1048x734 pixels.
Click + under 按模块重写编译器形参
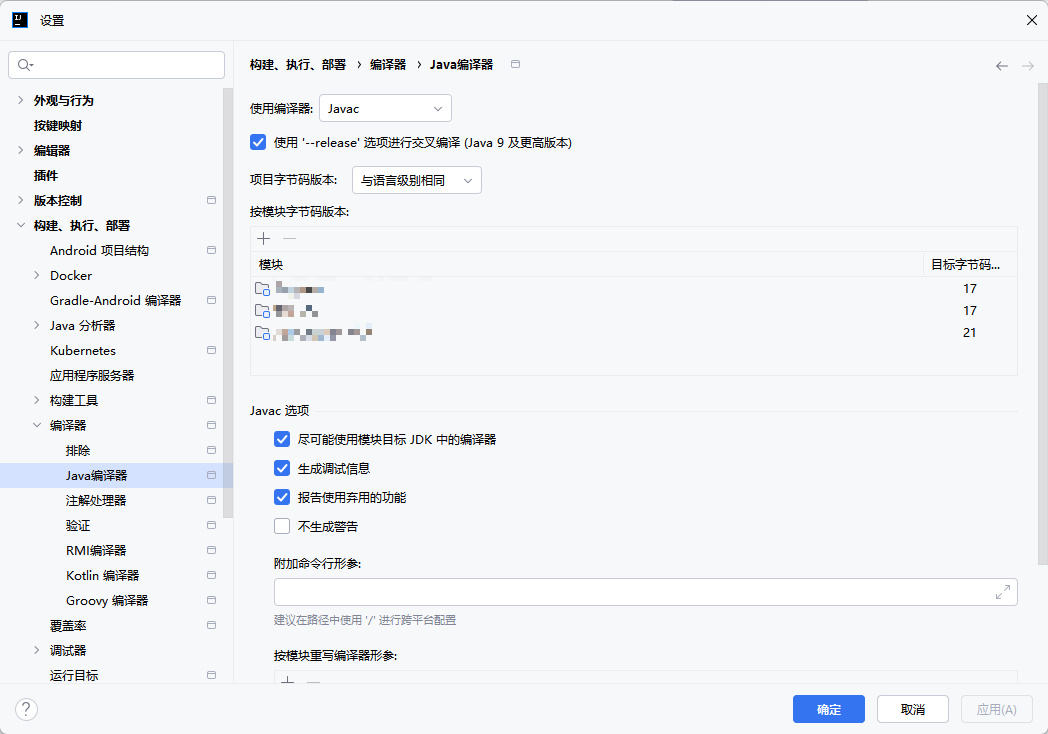coord(286,682)
